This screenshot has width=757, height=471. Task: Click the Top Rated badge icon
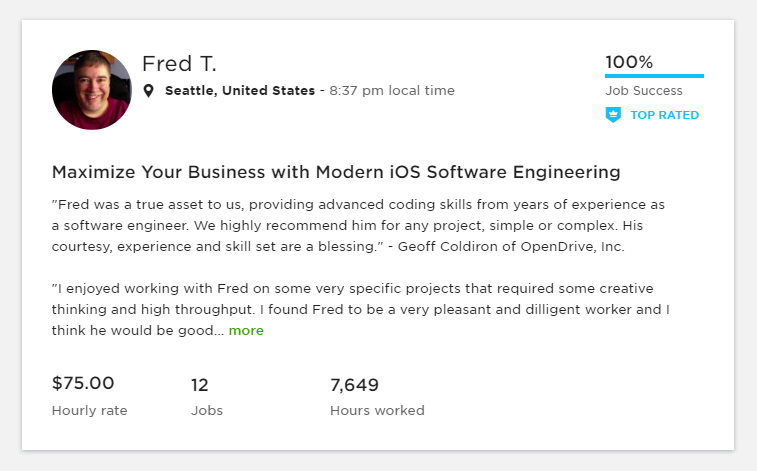pos(613,115)
